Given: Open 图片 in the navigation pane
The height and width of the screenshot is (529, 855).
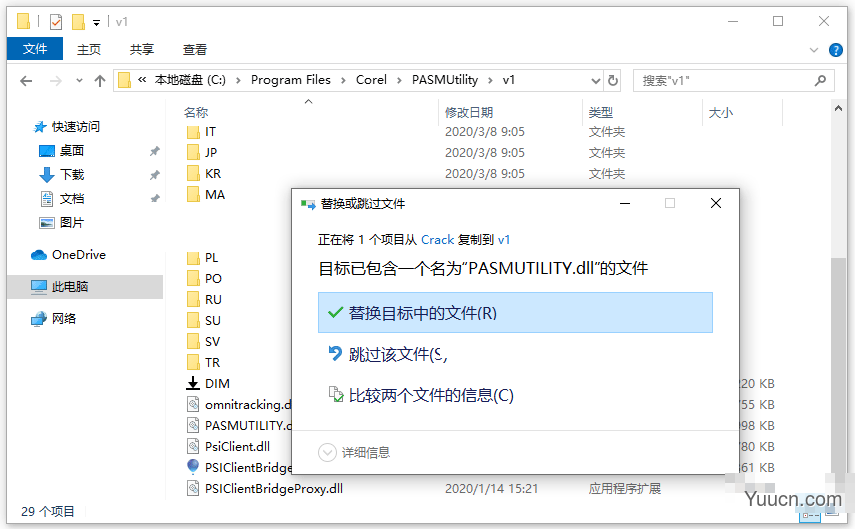Looking at the screenshot, I should 71,223.
